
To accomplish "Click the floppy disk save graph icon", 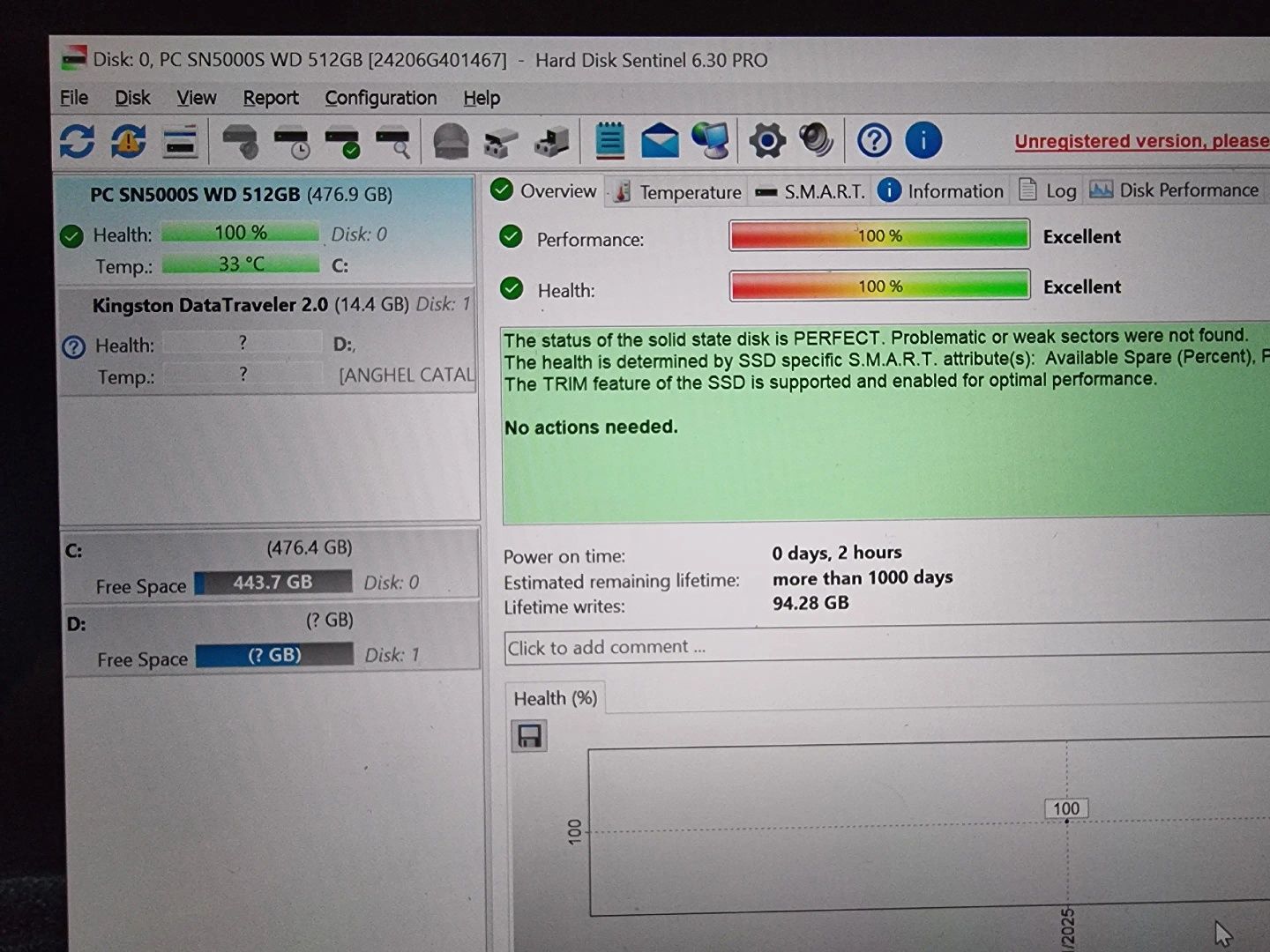I will click(x=529, y=736).
